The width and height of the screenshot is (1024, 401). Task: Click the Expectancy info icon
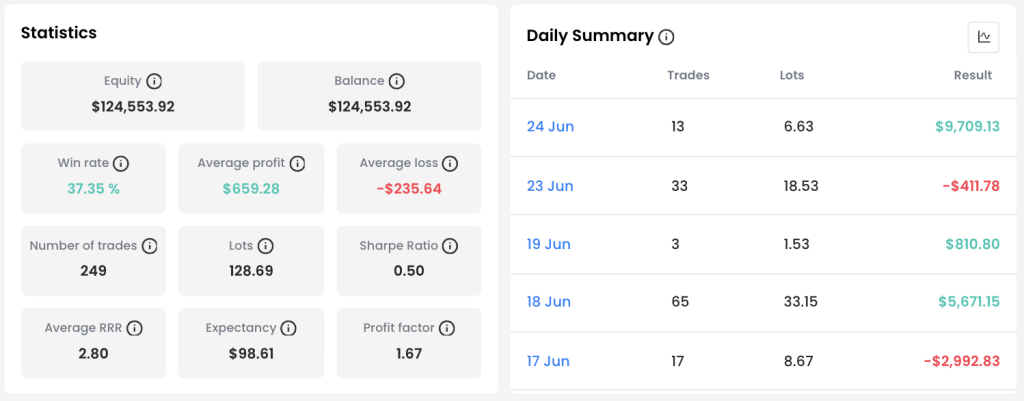pos(289,329)
